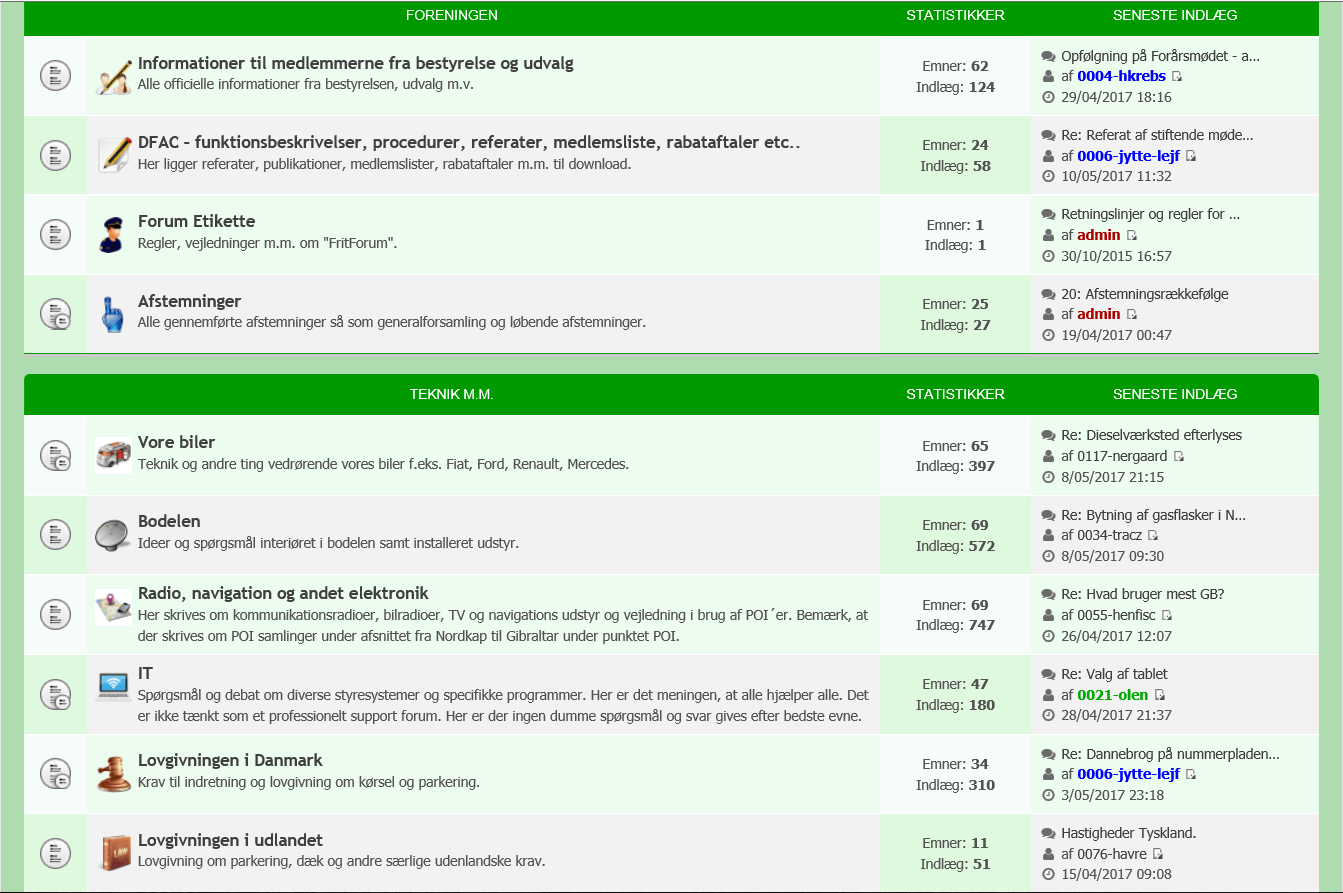Open the Vore biler forum
Screen dimensions: 1343x893
click(x=176, y=442)
